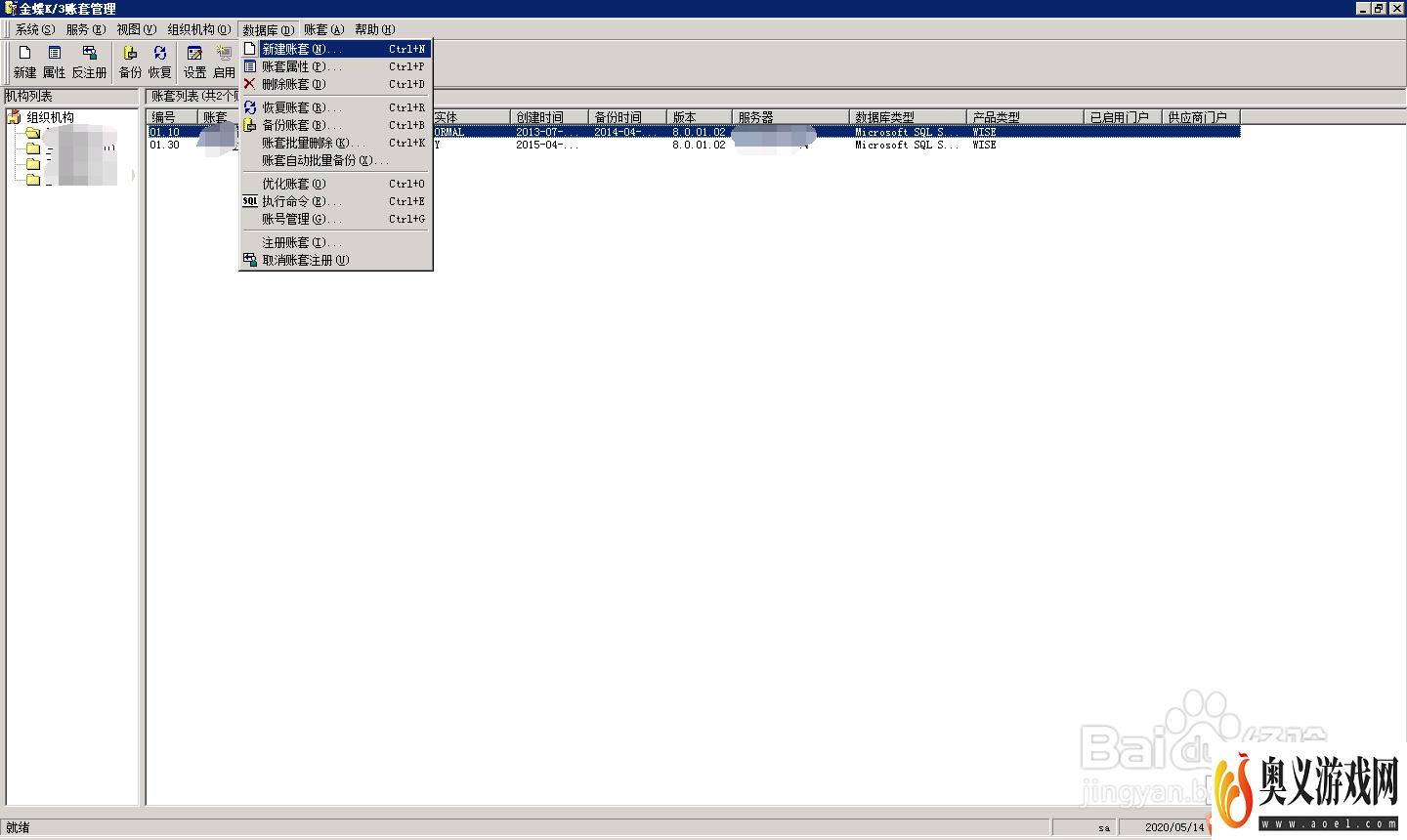1407x840 pixels.
Task: Sort by 编号 column header
Action: click(172, 117)
